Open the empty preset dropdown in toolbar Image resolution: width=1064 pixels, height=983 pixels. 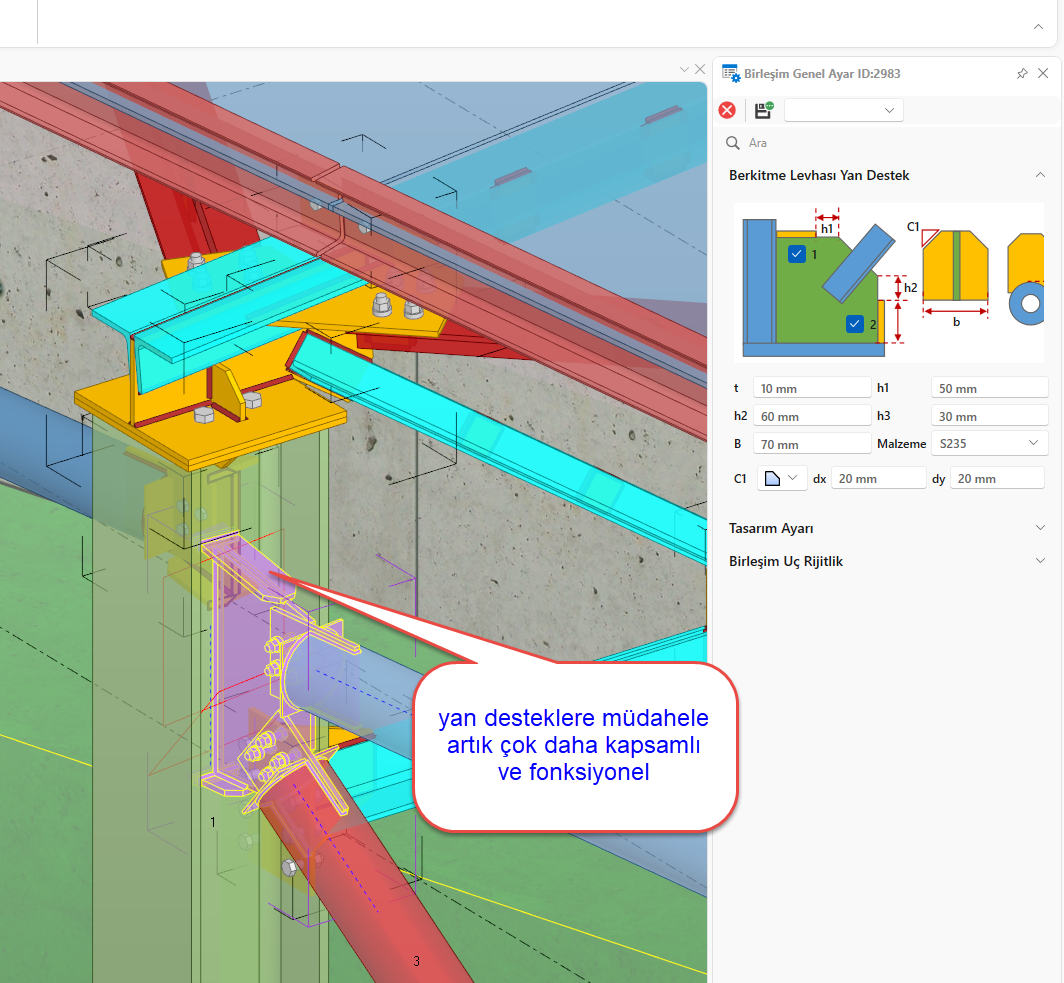point(843,110)
